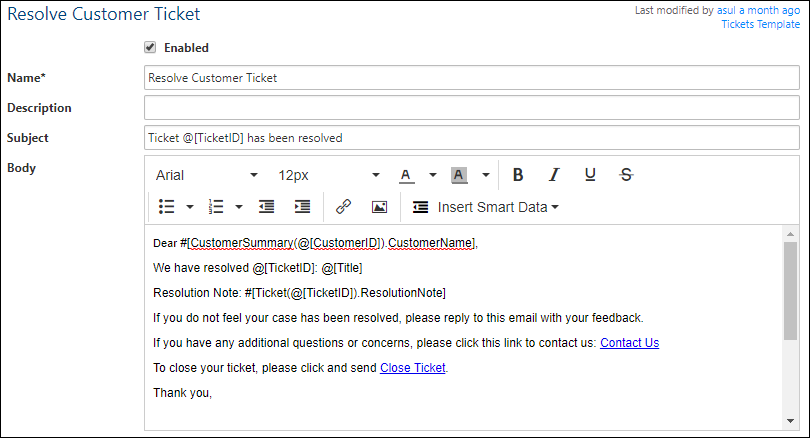Decrease indent with outdent icon
Image resolution: width=810 pixels, height=438 pixels.
(266, 207)
